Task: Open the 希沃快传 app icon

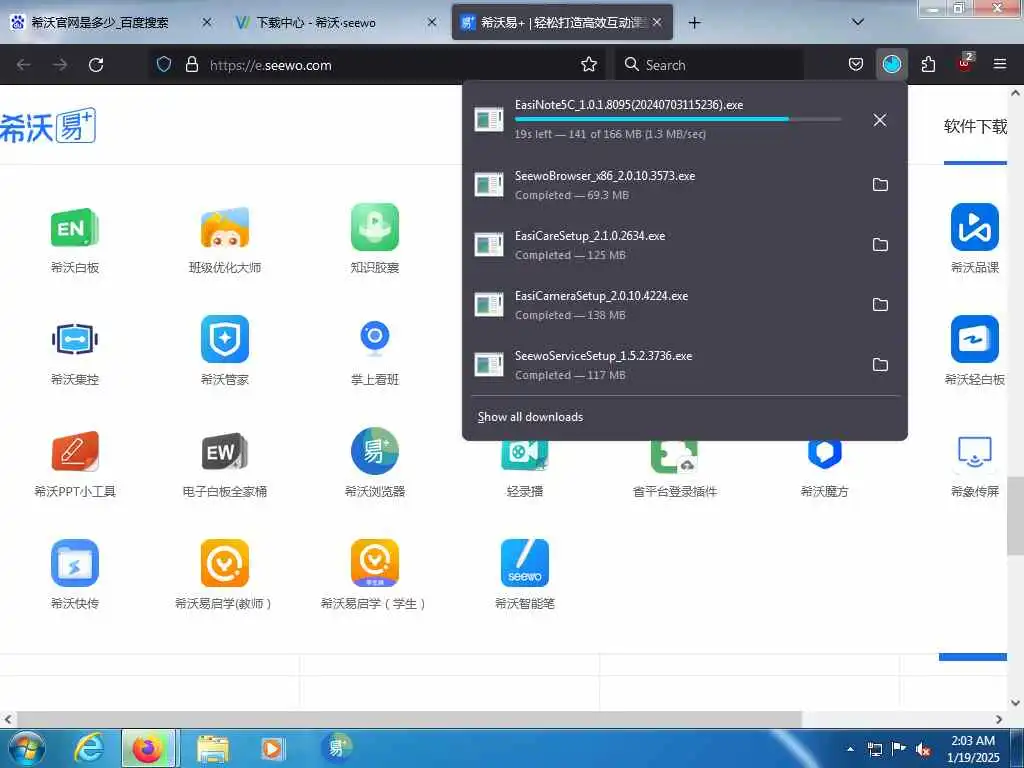Action: pyautogui.click(x=74, y=563)
